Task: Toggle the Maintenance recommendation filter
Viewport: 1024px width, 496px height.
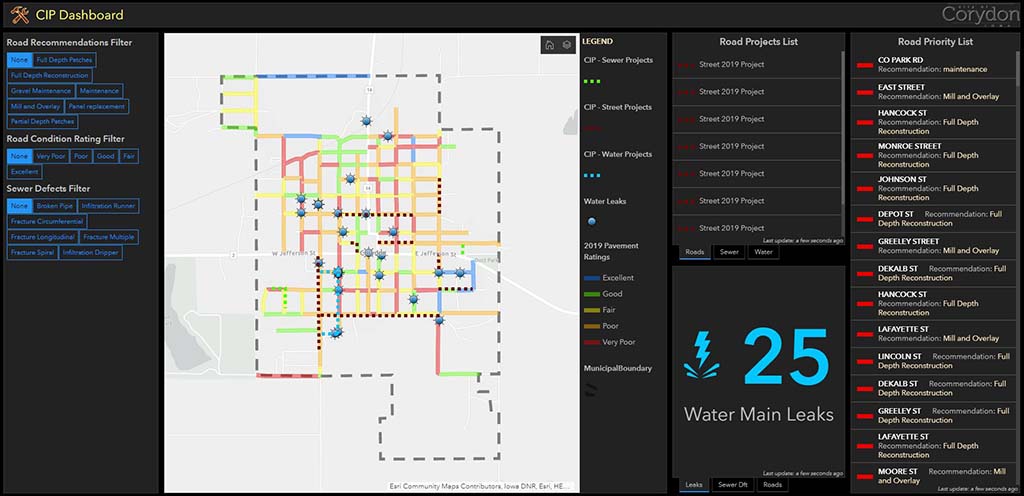Action: [99, 91]
